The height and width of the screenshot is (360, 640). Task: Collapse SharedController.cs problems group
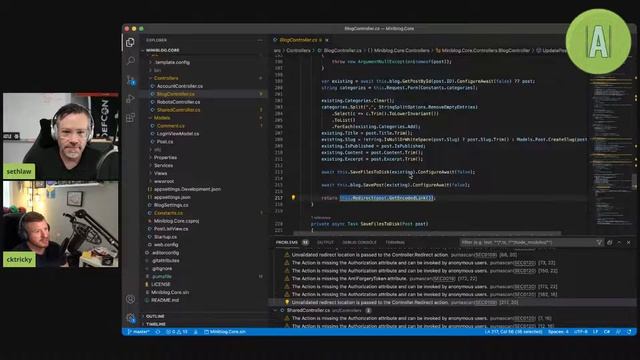276,311
